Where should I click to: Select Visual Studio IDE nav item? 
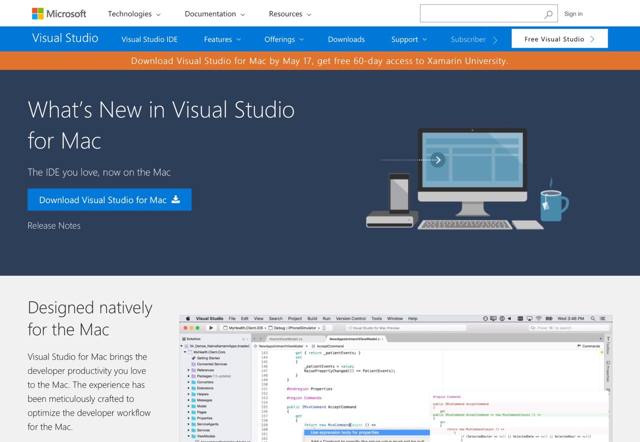point(148,39)
